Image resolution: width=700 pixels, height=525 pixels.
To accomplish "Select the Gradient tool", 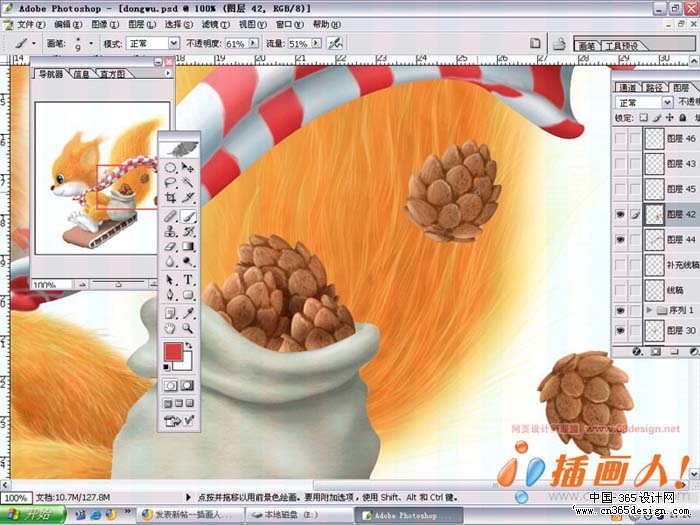I will (x=188, y=247).
